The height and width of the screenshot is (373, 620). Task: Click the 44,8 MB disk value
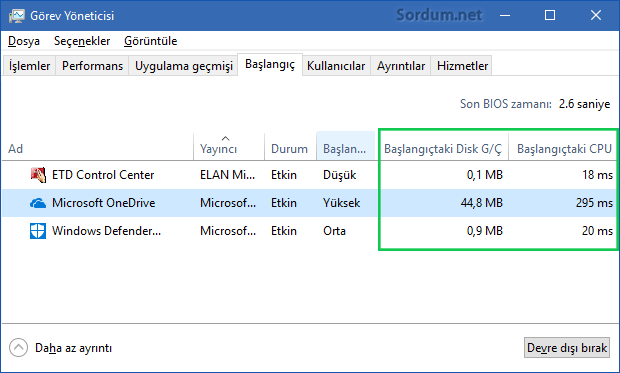click(x=482, y=203)
